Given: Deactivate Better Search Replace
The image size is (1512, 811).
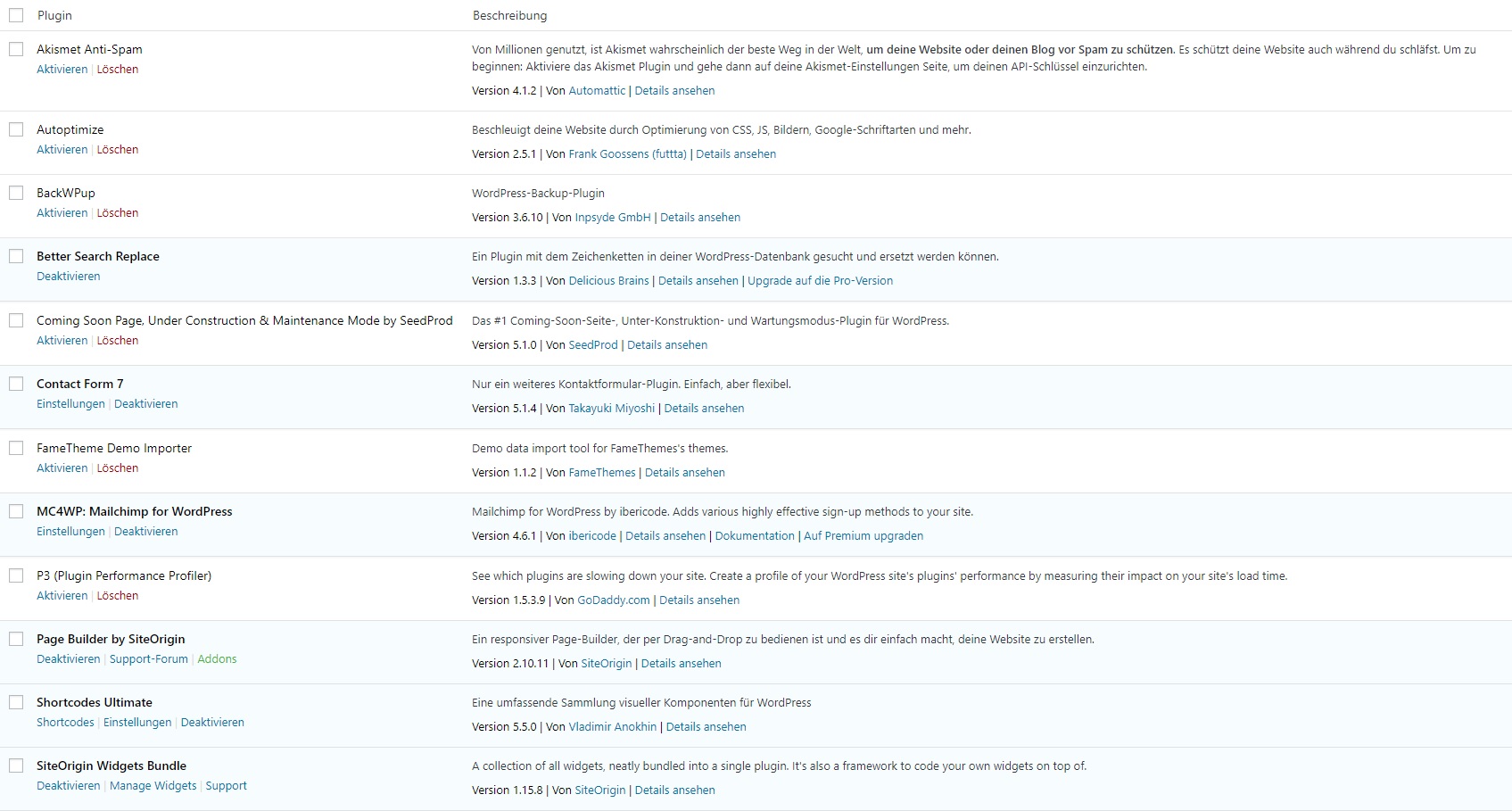Looking at the screenshot, I should pos(69,277).
